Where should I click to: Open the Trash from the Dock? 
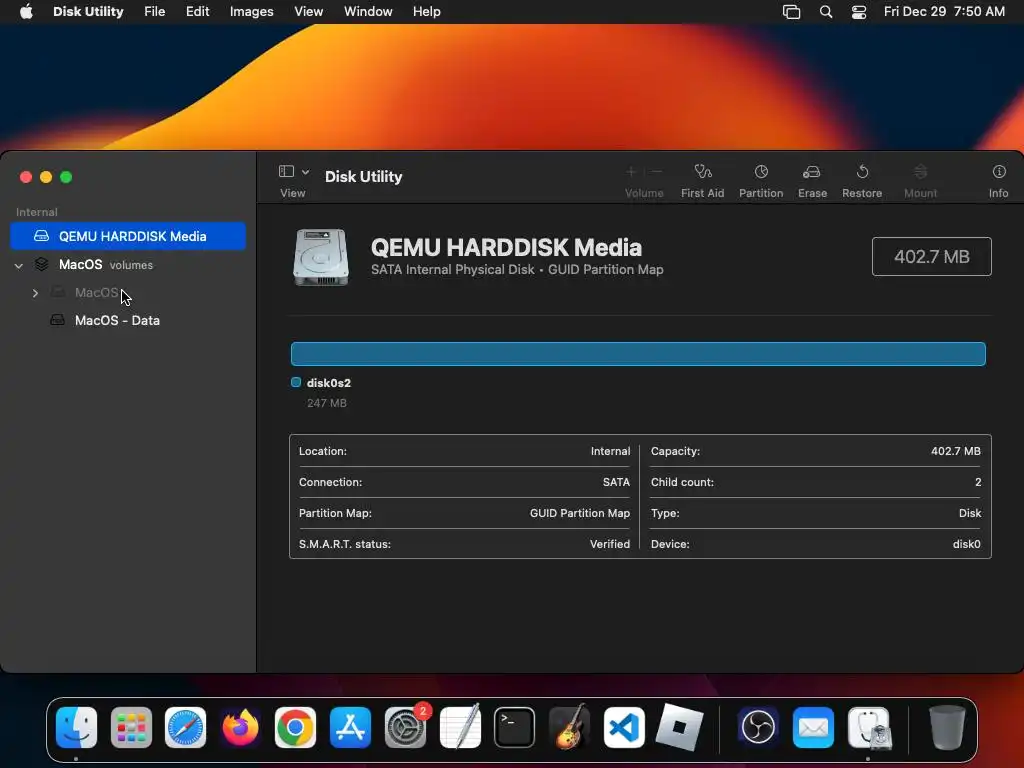pos(947,727)
